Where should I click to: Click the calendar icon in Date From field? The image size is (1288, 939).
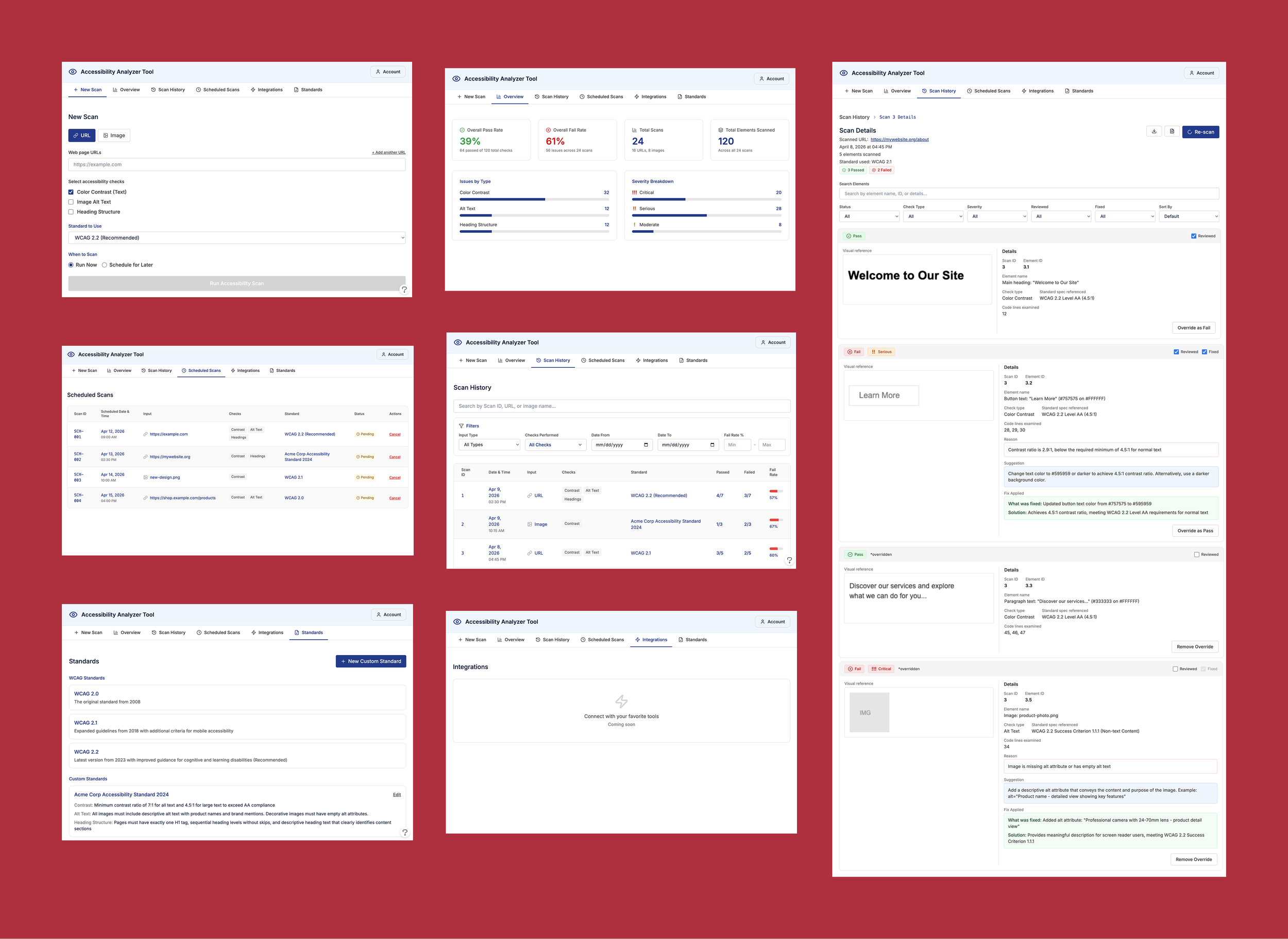pos(646,445)
